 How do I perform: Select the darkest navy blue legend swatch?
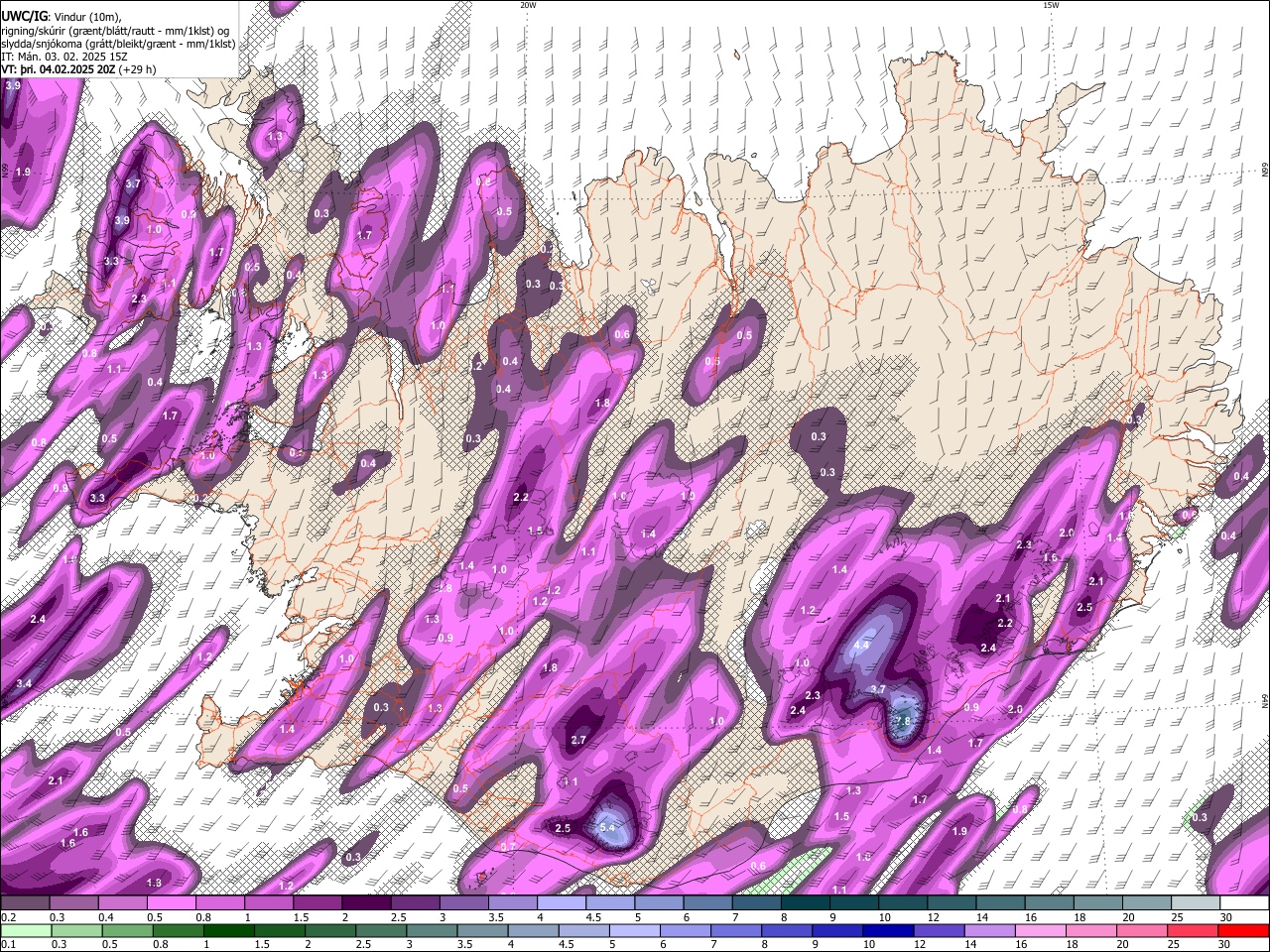[x=887, y=930]
